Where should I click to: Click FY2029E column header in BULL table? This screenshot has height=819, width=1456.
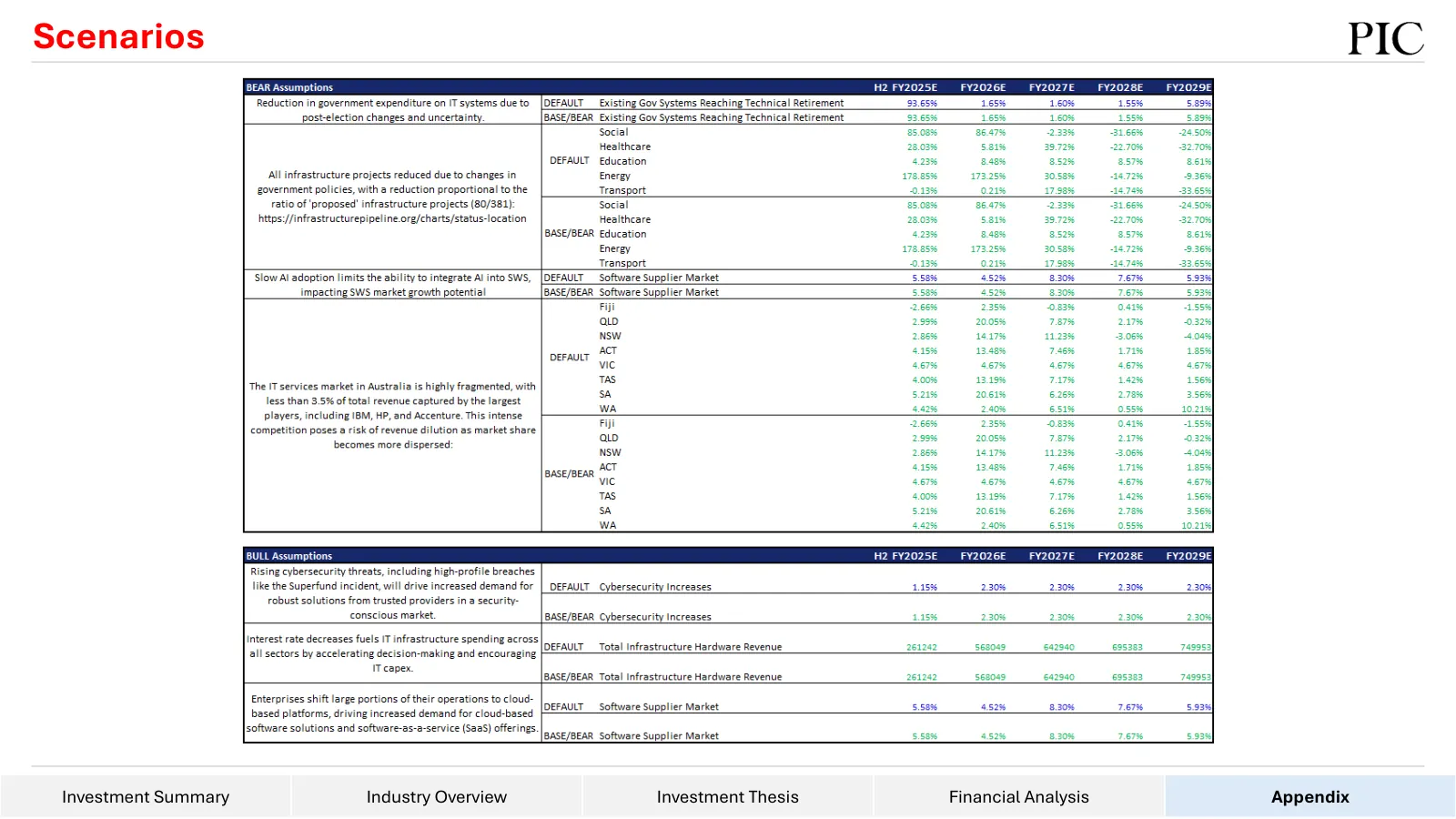coord(1188,556)
